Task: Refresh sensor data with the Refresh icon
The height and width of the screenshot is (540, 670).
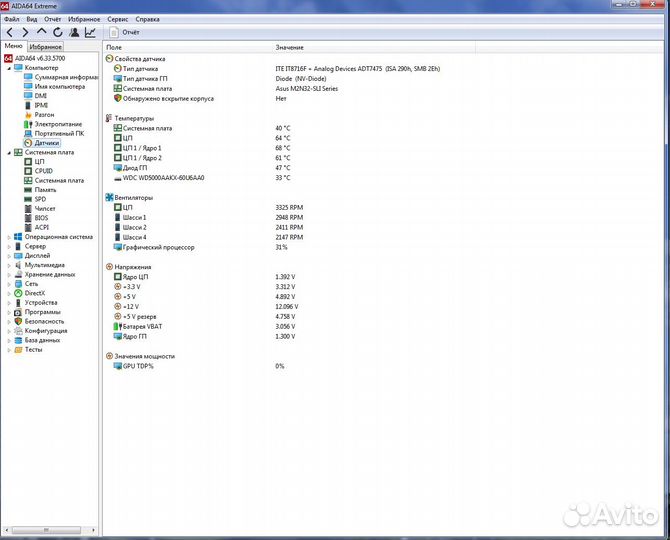Action: 57,32
